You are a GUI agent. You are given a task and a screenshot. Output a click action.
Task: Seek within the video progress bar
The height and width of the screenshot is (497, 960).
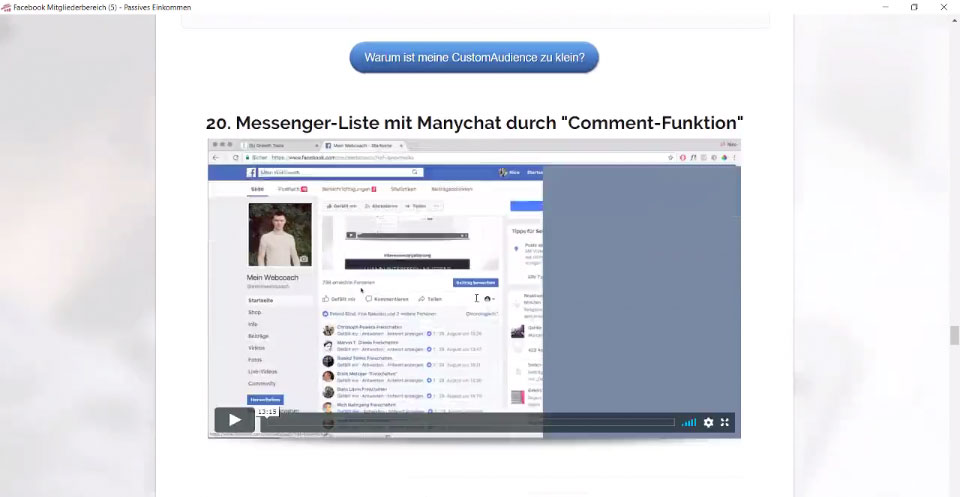[x=470, y=422]
